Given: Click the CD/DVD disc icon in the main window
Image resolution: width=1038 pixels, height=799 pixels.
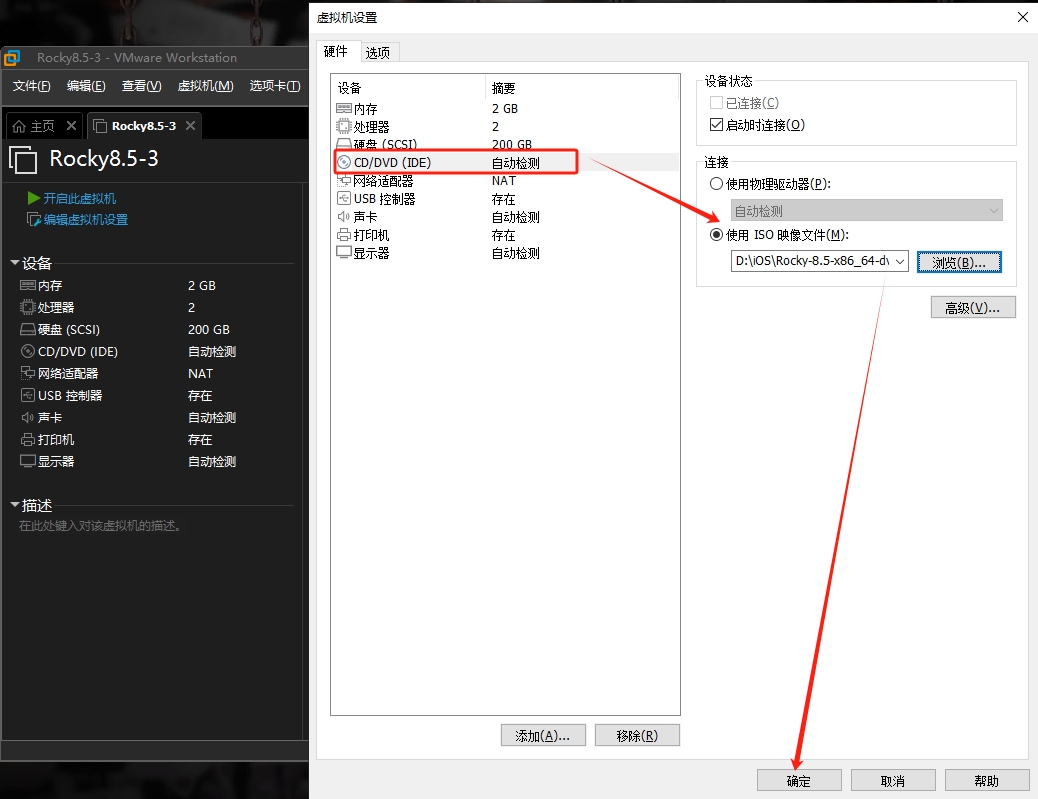Looking at the screenshot, I should [28, 351].
